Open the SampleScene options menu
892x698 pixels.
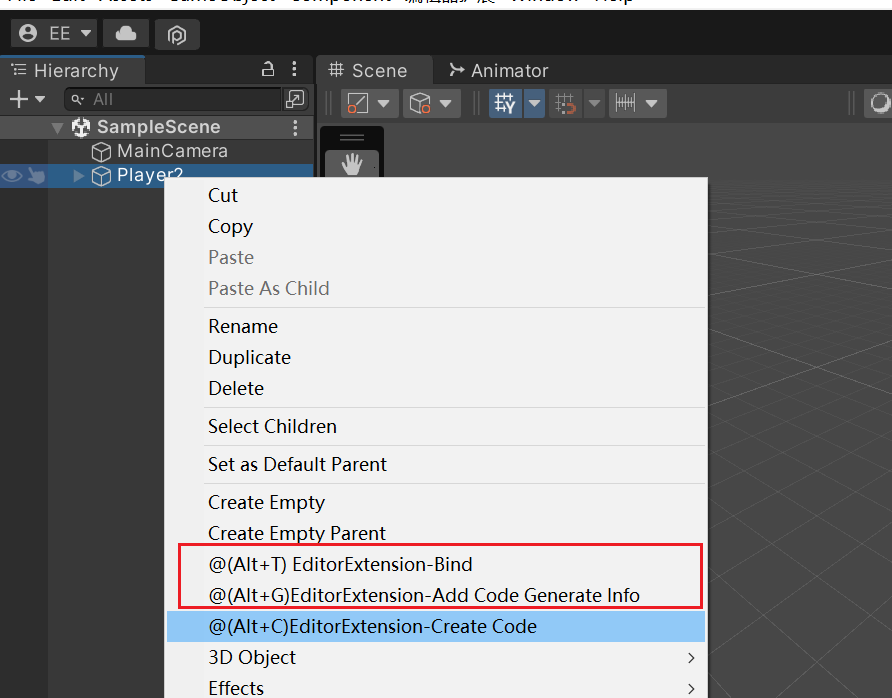(x=295, y=127)
